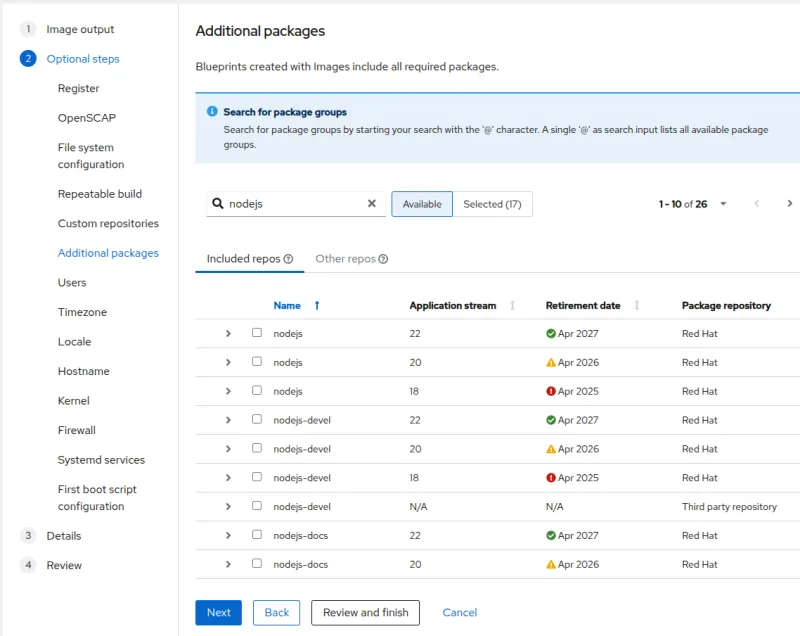This screenshot has height=636, width=800.
Task: Click the red alert icon beside Apr 2025
Action: tap(552, 391)
